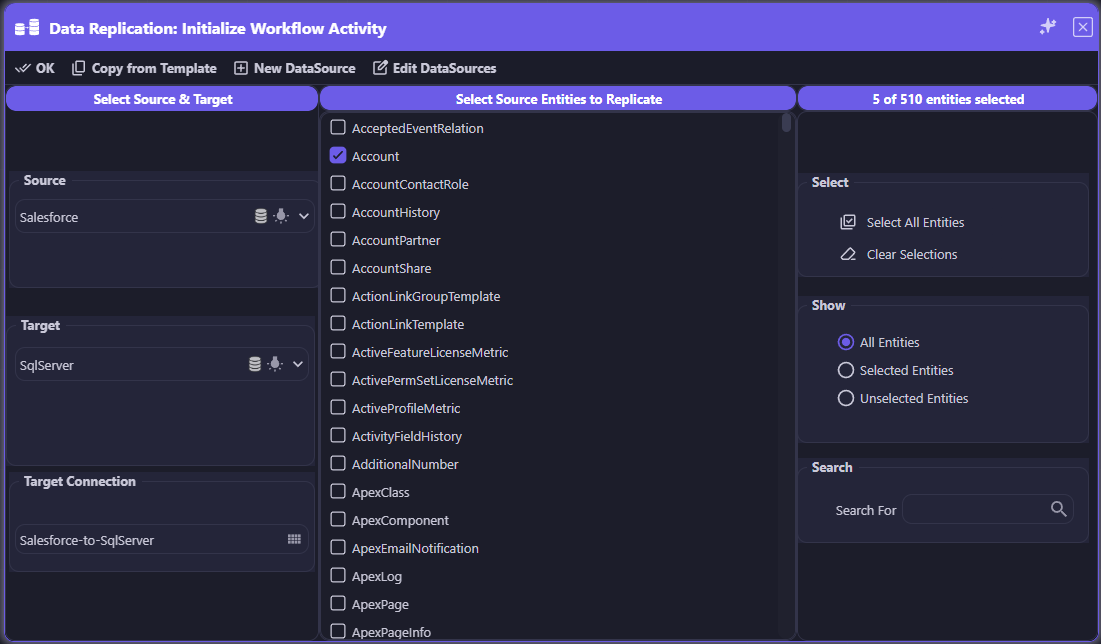This screenshot has width=1101, height=644.
Task: Click the 5 of 510 entities selected header
Action: pos(948,99)
